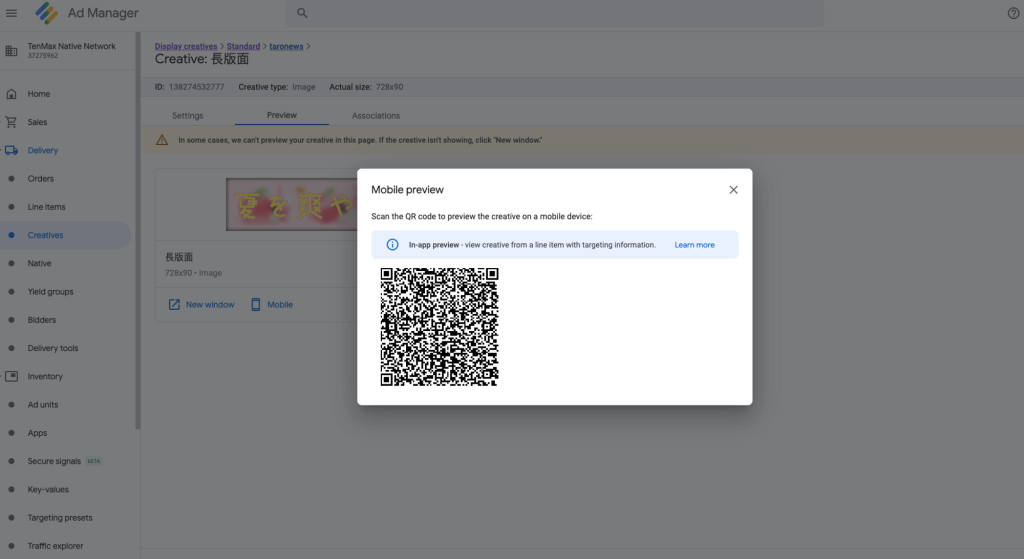Click the Sales cart icon

coord(11,122)
